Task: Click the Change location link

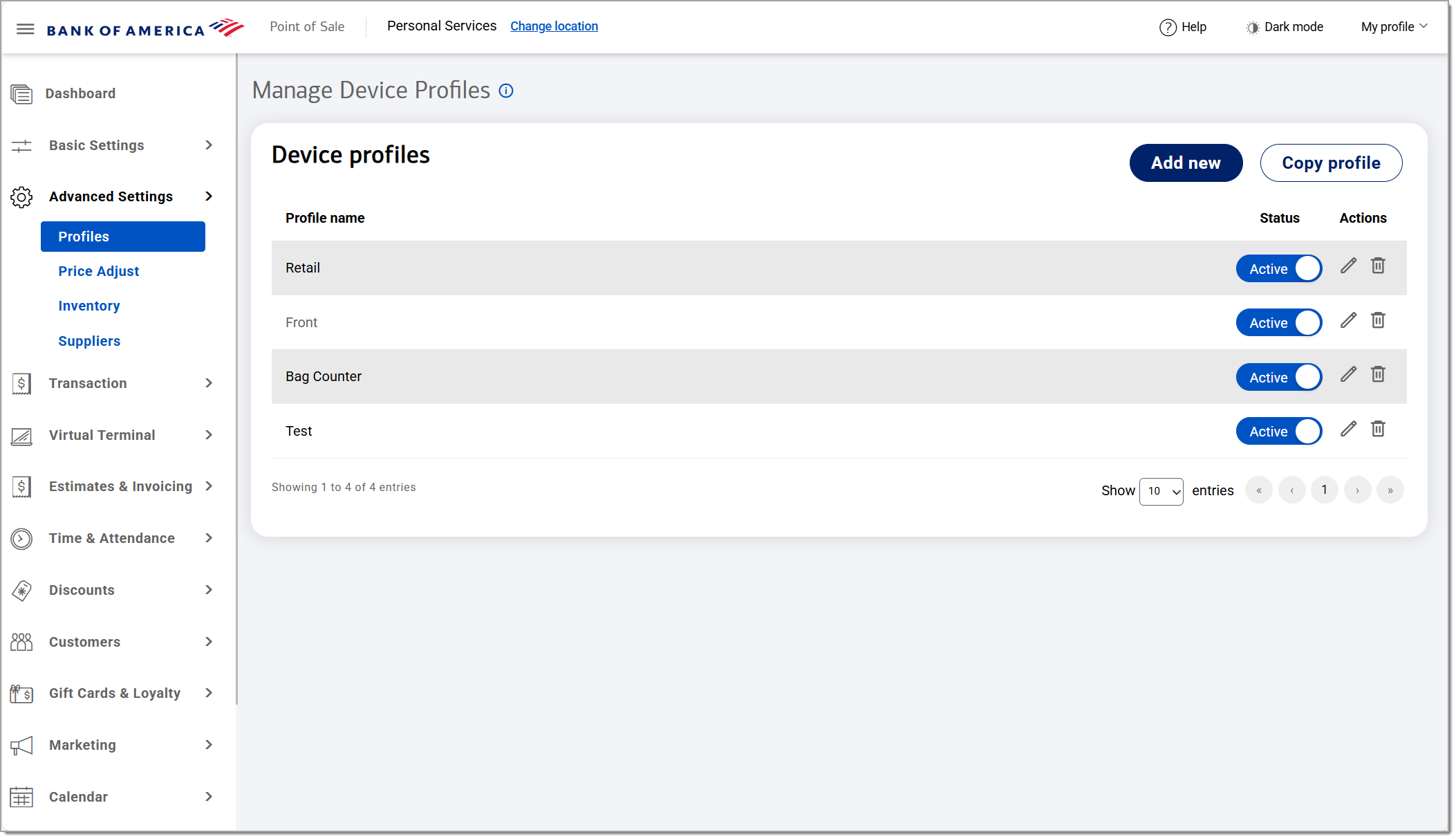Action: click(554, 26)
